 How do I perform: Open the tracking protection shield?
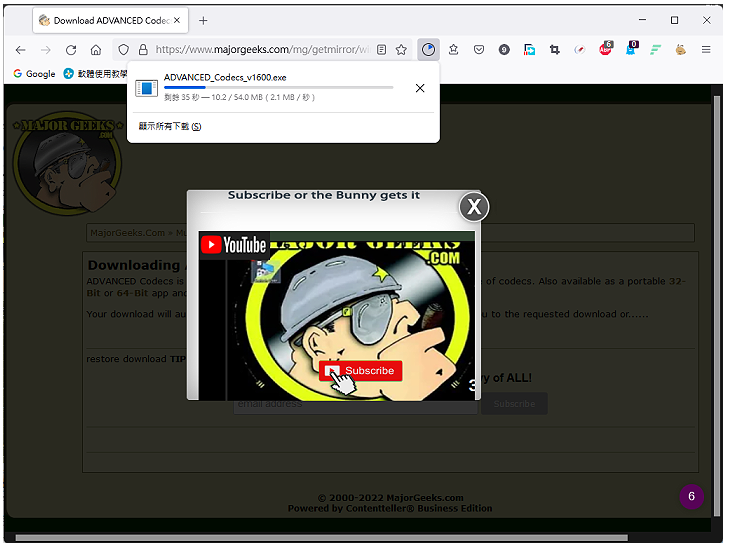123,50
